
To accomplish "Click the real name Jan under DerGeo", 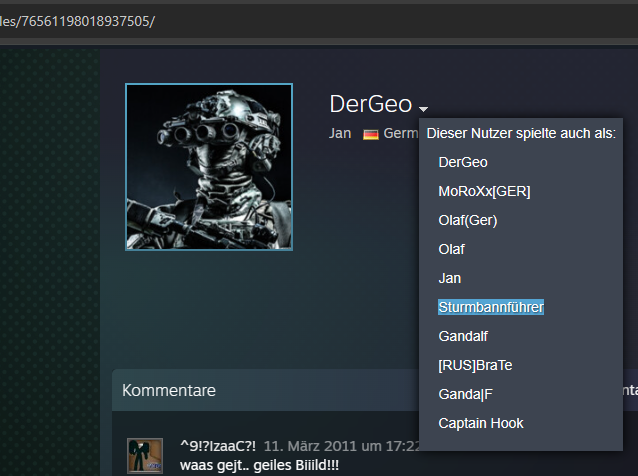I will 340,134.
